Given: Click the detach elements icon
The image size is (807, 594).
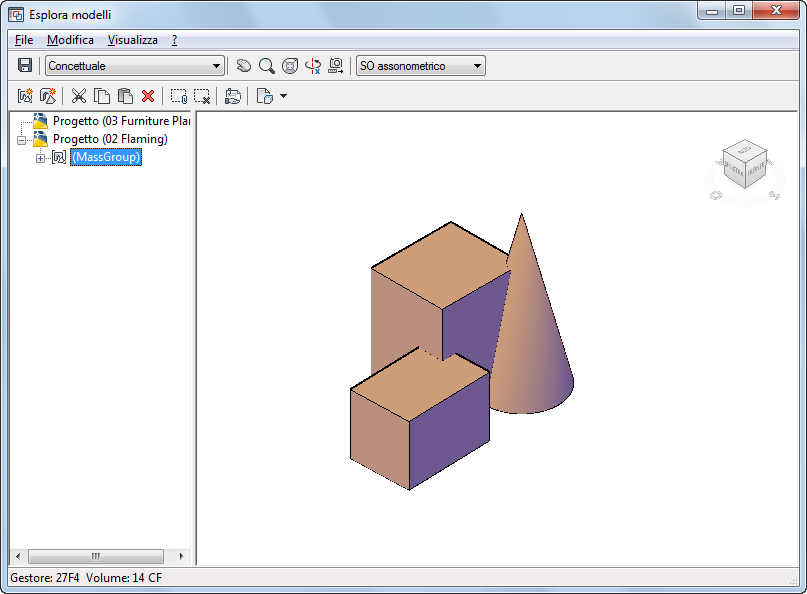Looking at the screenshot, I should coord(202,96).
